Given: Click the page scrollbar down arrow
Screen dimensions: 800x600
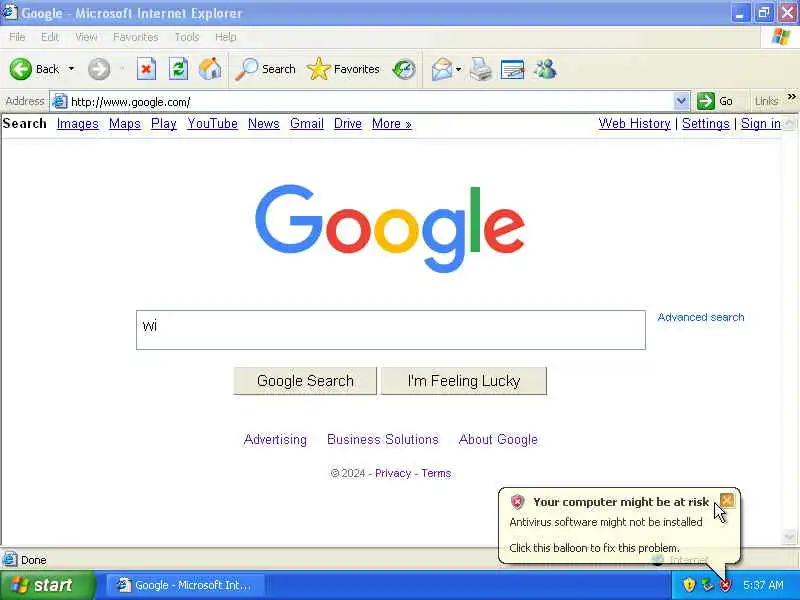Looking at the screenshot, I should click(789, 536).
